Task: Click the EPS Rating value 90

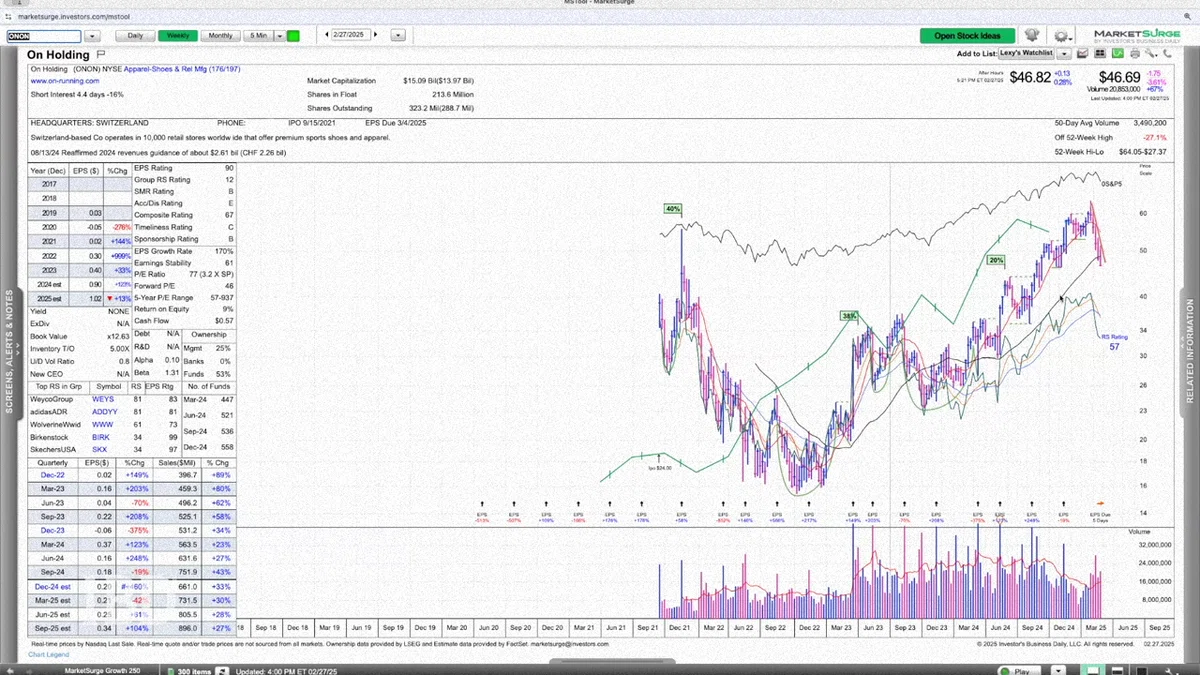Action: tap(229, 167)
